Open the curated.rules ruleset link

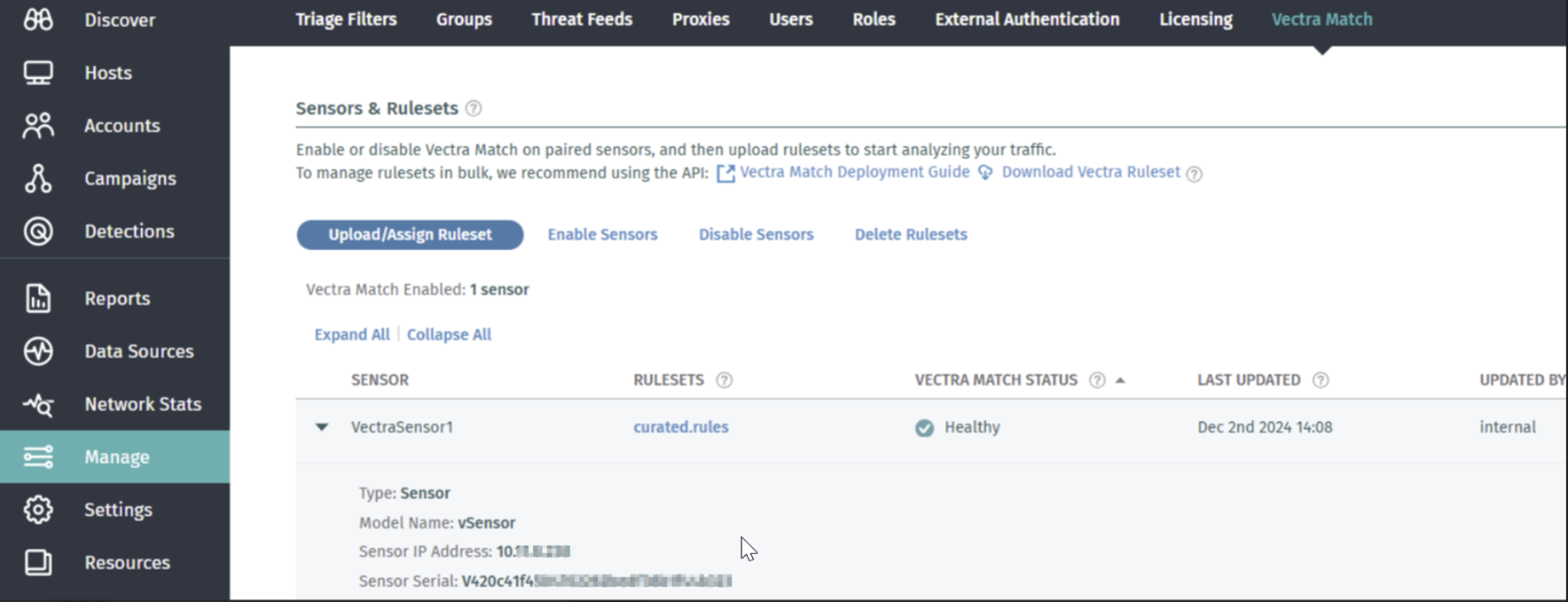[680, 427]
